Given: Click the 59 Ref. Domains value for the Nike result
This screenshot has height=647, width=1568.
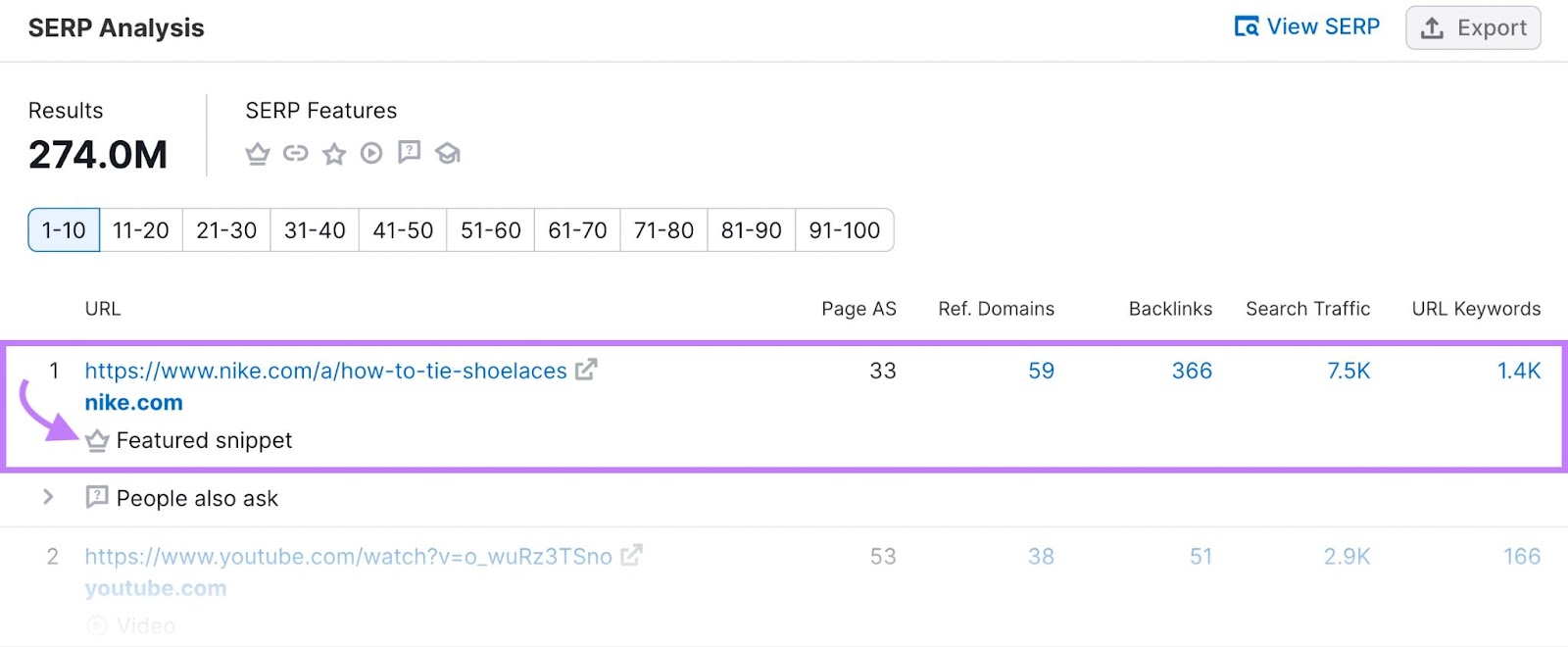Looking at the screenshot, I should point(1041,371).
